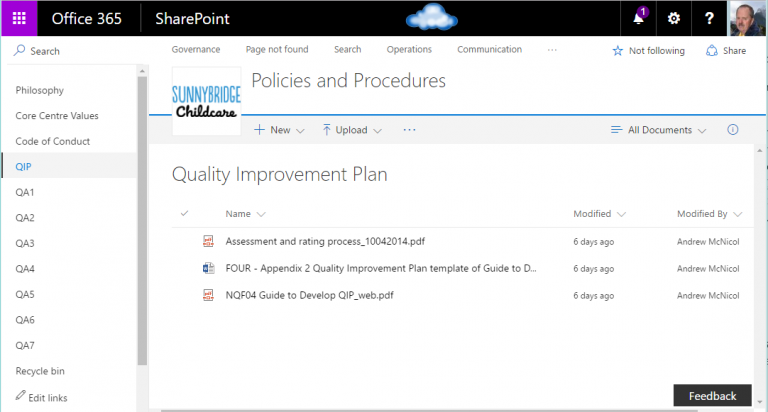Click the Sunnybridge Childcare site logo
The width and height of the screenshot is (768, 412).
pyautogui.click(x=208, y=105)
